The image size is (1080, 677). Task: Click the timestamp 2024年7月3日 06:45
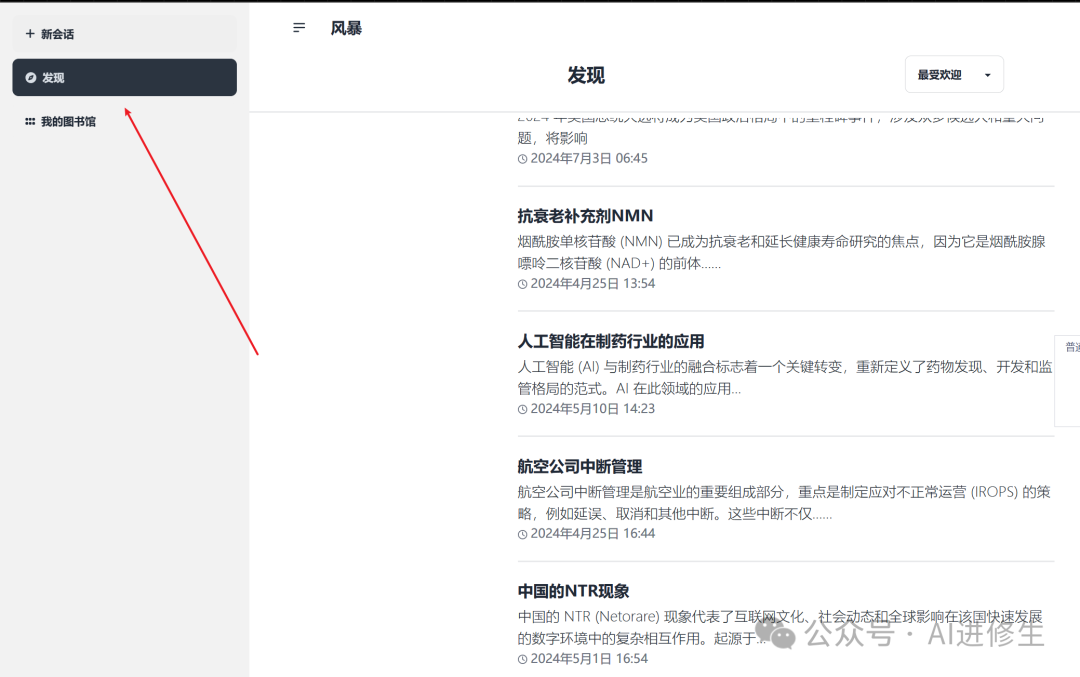pos(589,158)
